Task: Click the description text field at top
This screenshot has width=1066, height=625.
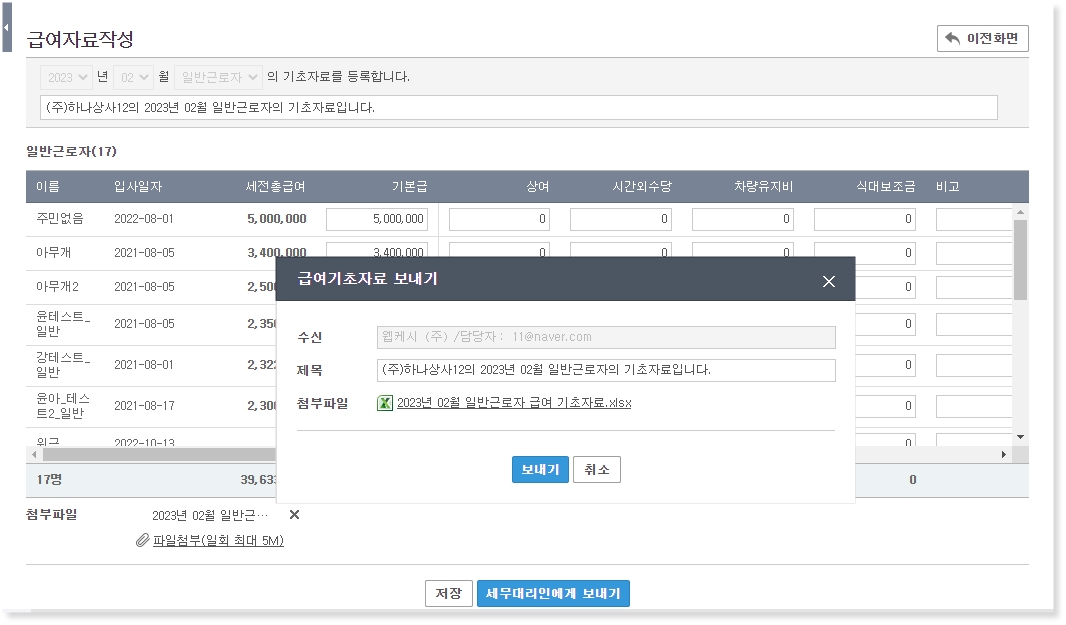Action: (x=518, y=108)
